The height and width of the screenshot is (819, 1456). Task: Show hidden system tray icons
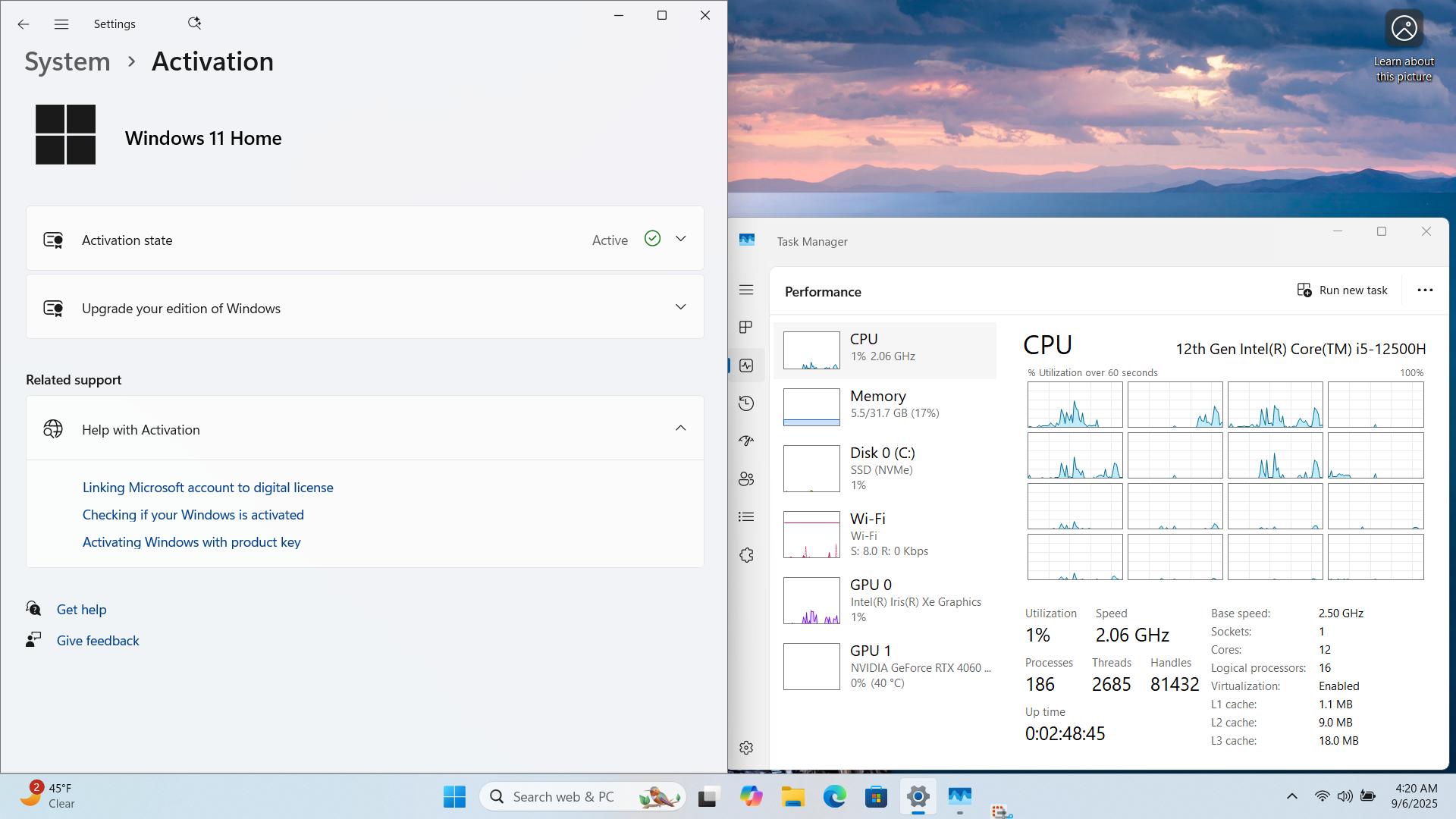click(1292, 796)
